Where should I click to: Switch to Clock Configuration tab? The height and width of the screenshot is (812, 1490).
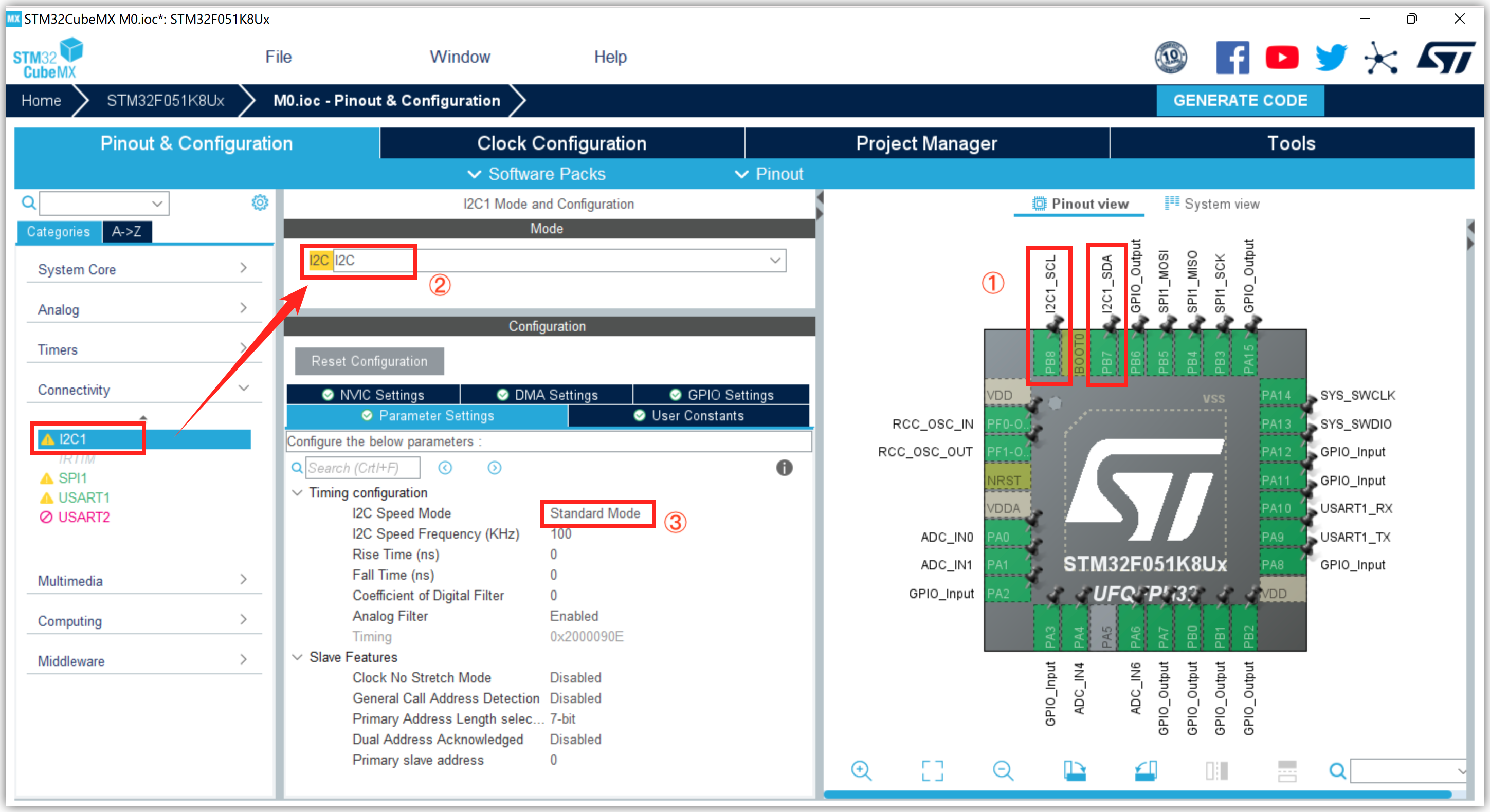561,143
